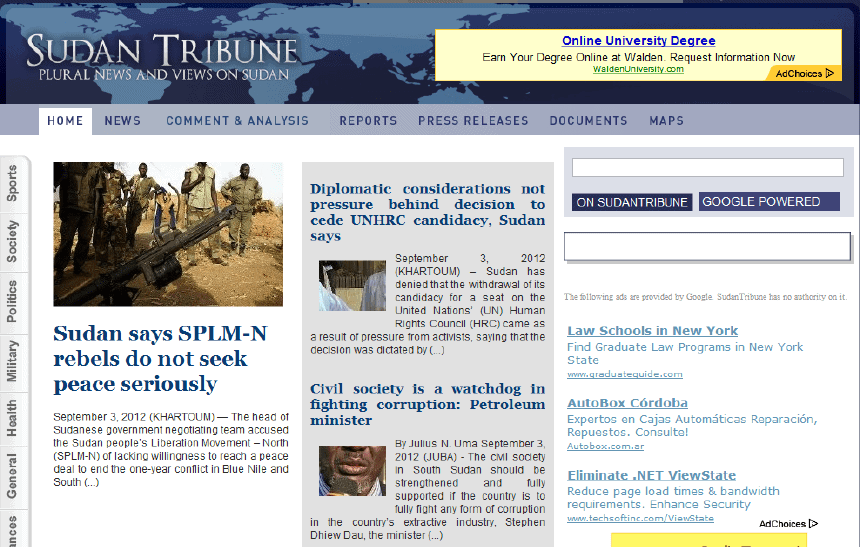Click (...) after SPLM-N article summary
This screenshot has width=860, height=547.
coord(91,482)
